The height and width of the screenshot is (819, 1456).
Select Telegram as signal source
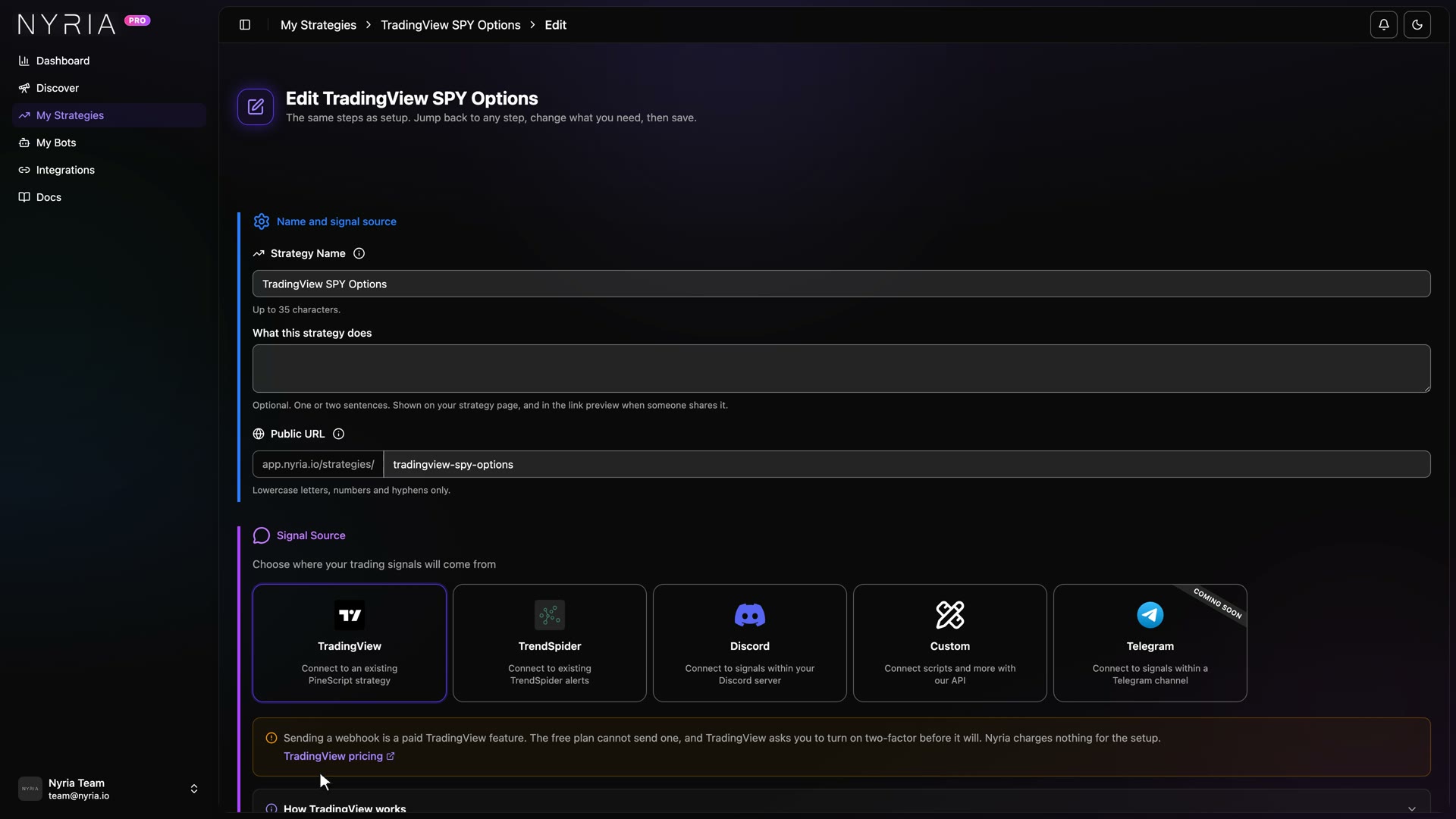click(x=1150, y=643)
